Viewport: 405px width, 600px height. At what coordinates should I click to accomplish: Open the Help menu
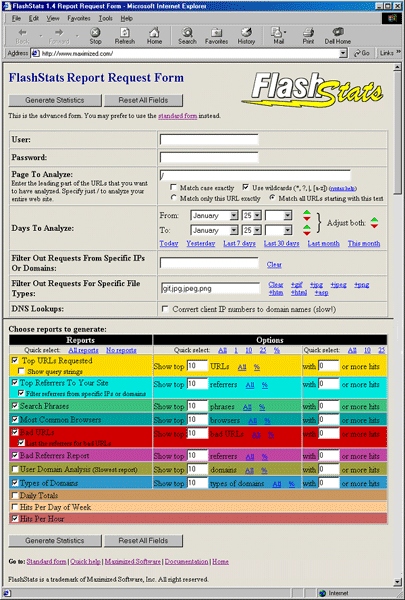[126, 18]
